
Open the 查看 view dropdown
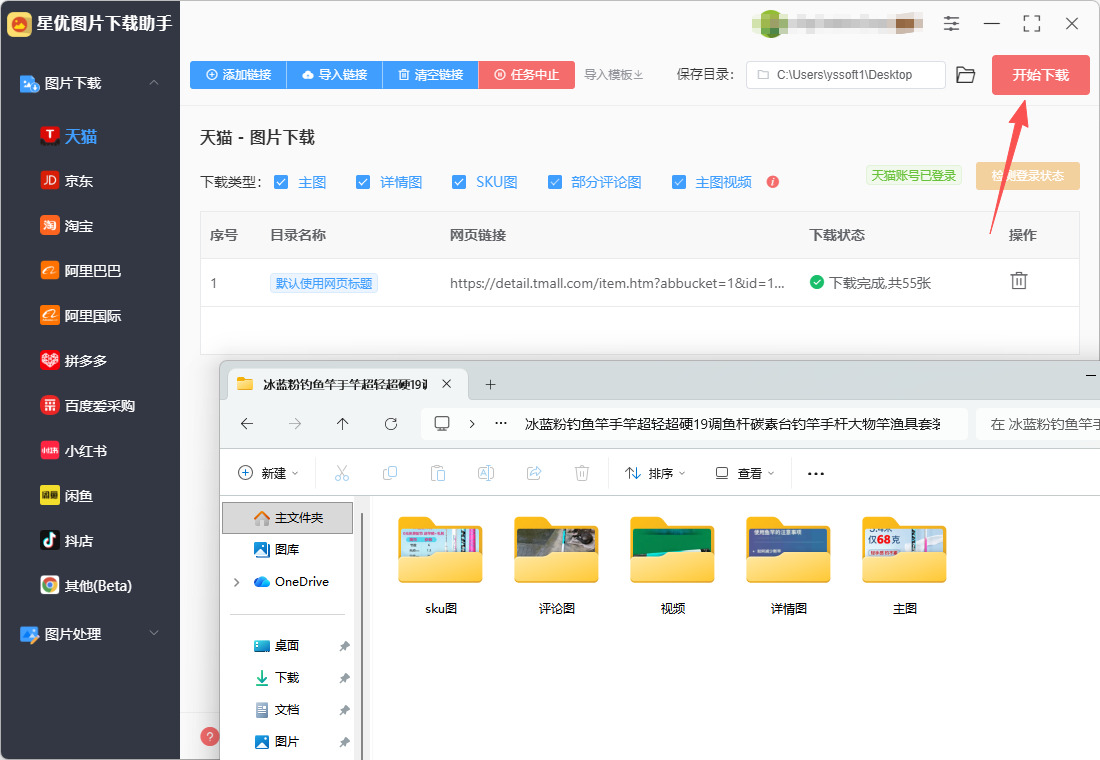(744, 473)
